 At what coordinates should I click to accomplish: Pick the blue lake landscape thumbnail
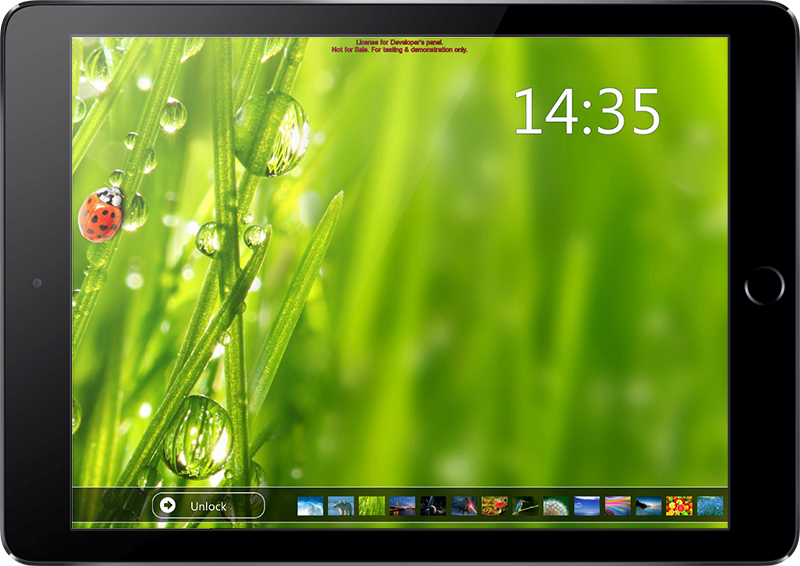click(649, 506)
